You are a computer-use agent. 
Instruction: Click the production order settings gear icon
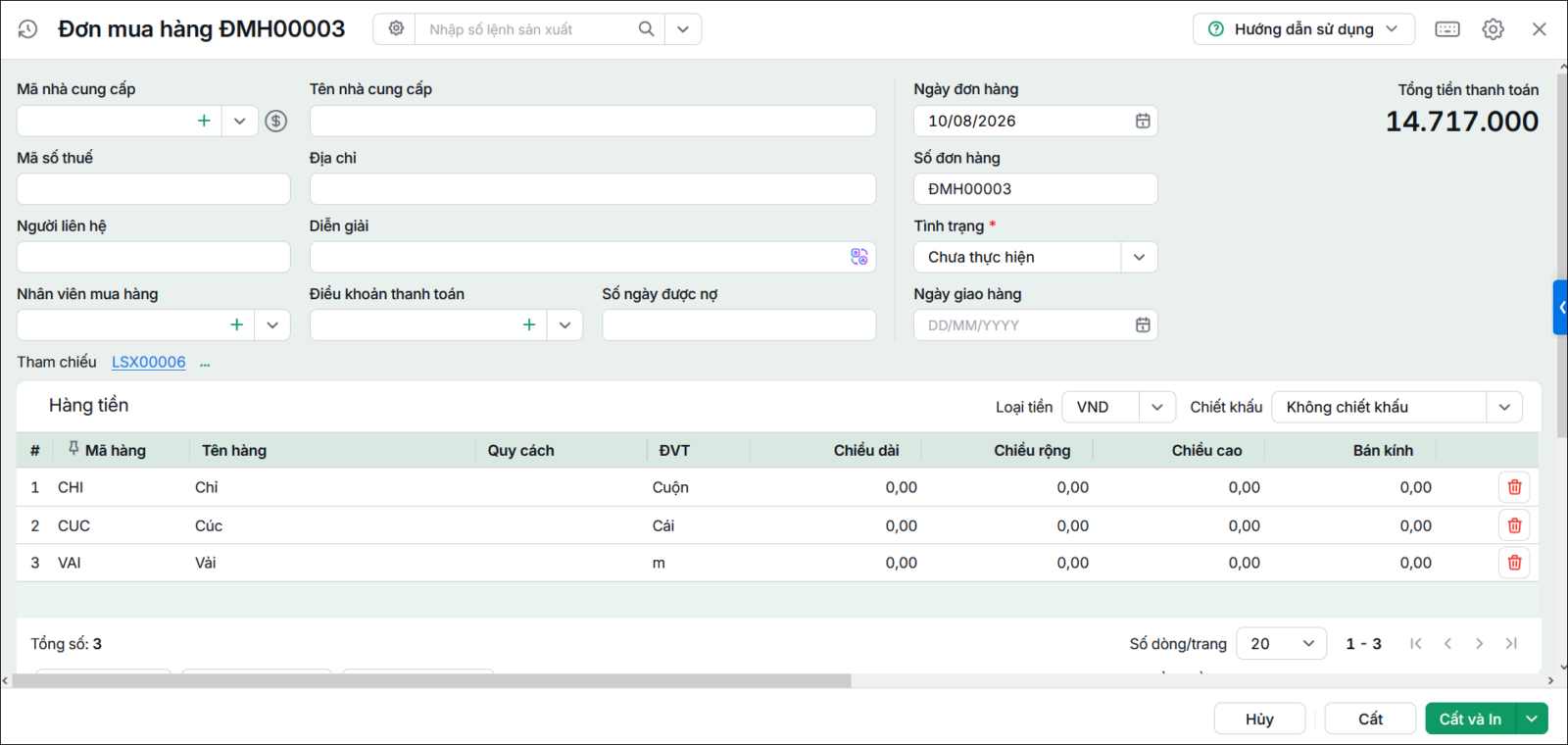click(396, 28)
